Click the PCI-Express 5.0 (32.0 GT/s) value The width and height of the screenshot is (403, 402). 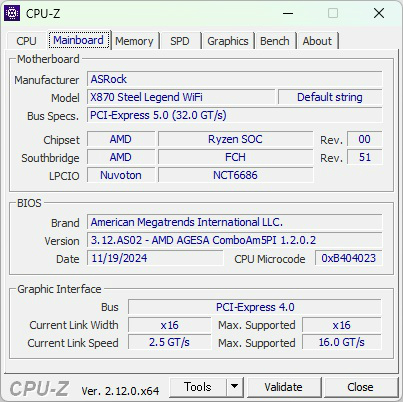coord(235,115)
